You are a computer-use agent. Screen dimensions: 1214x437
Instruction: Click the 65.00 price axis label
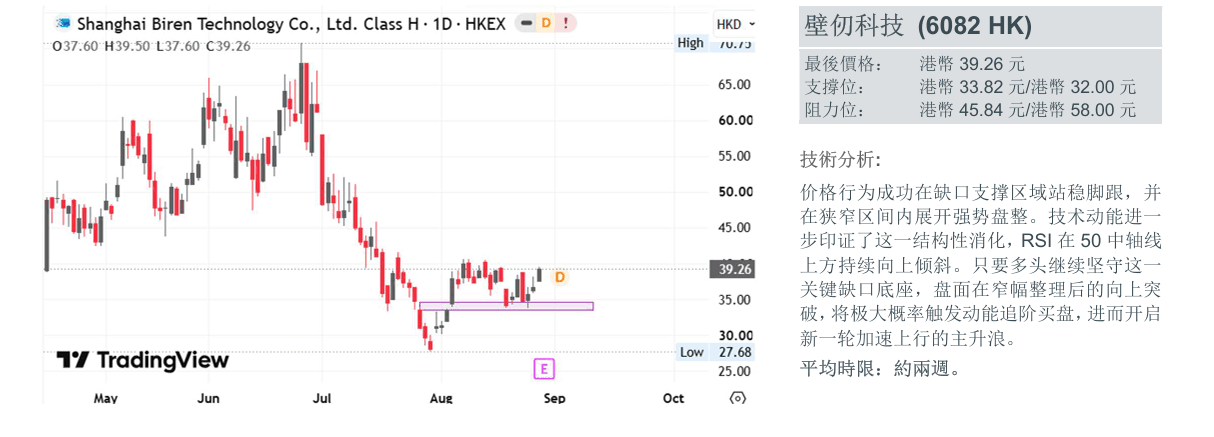pos(735,85)
